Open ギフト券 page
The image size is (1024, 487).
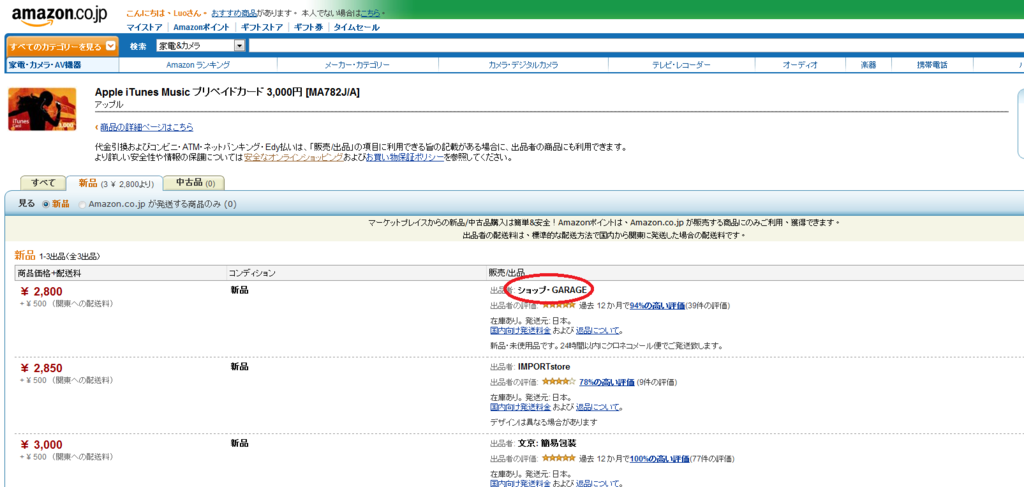click(308, 27)
